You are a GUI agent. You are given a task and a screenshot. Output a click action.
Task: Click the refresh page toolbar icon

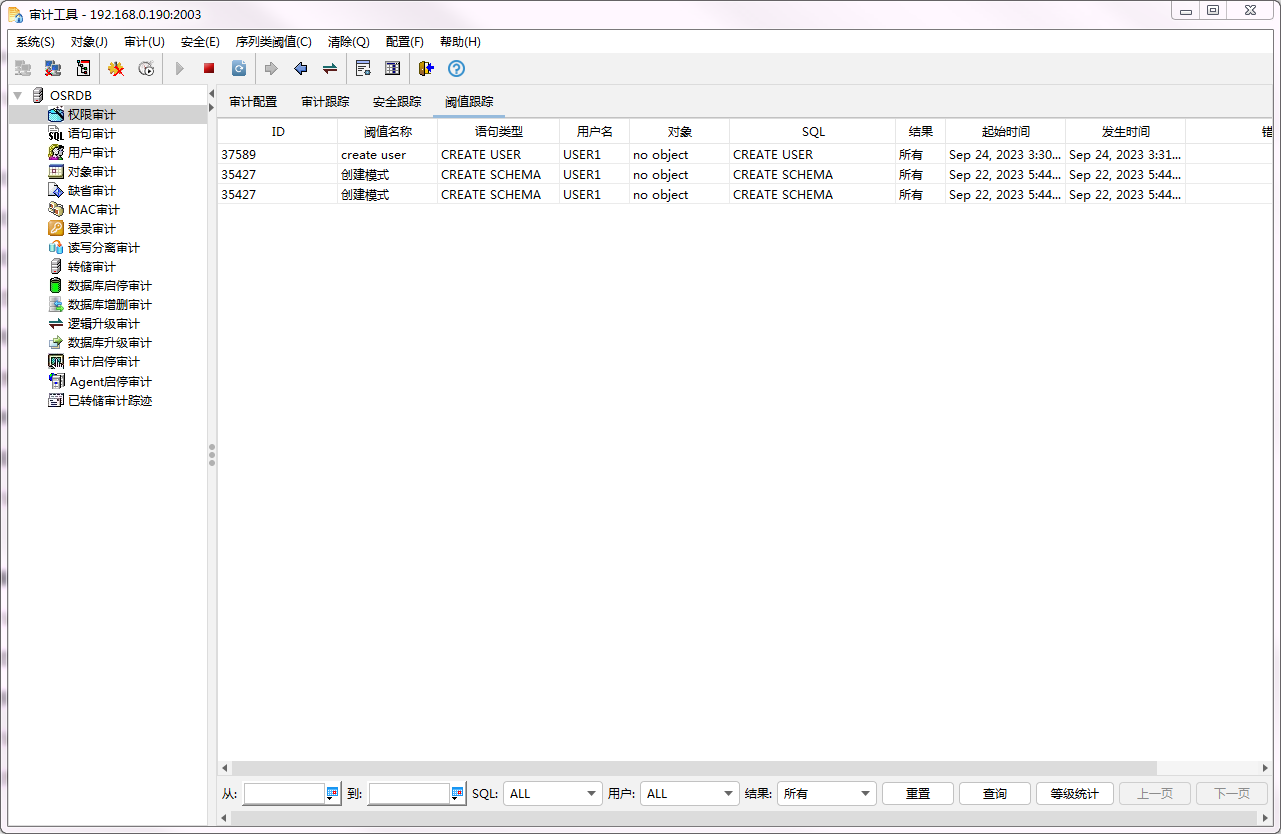pyautogui.click(x=239, y=69)
